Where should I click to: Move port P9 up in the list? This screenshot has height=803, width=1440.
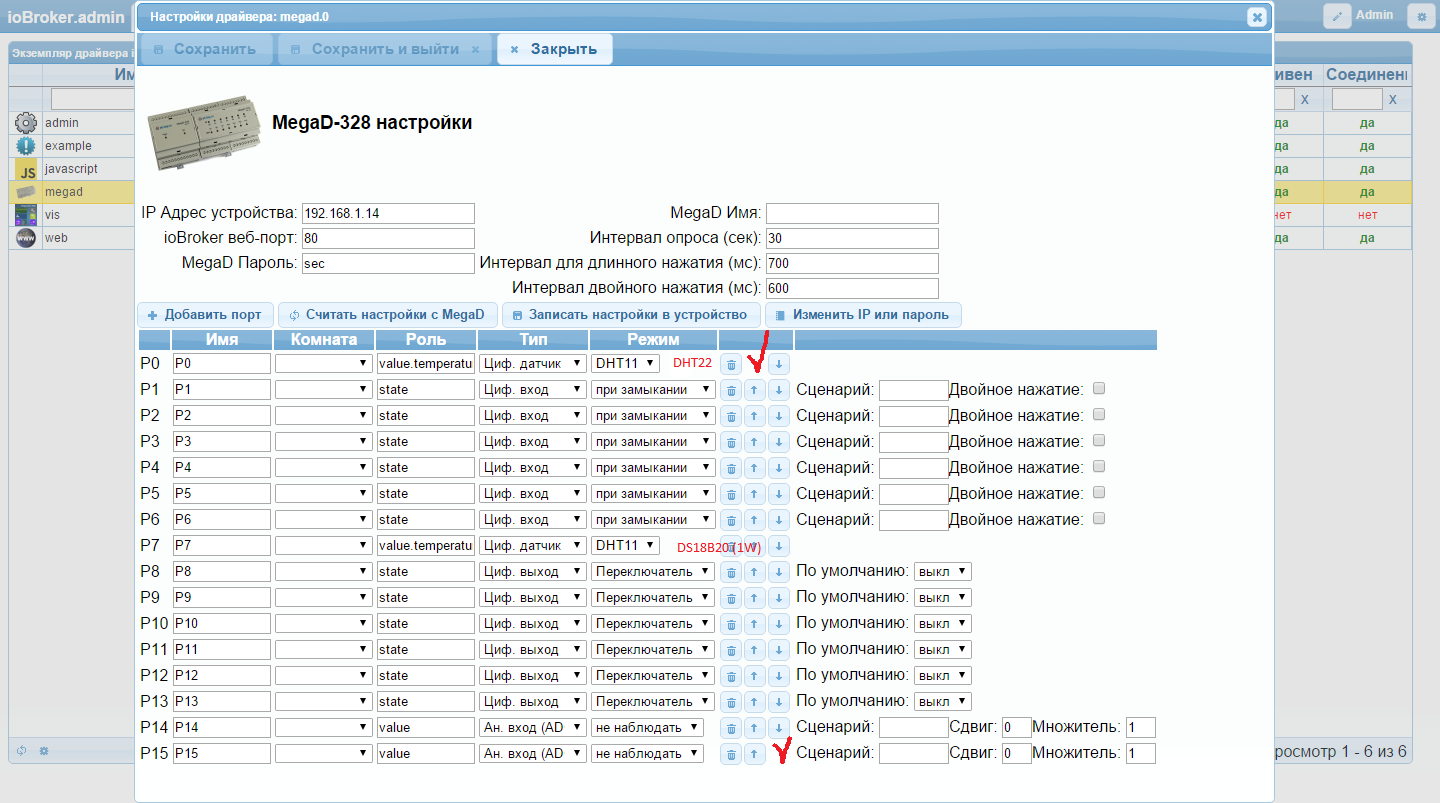[x=755, y=597]
